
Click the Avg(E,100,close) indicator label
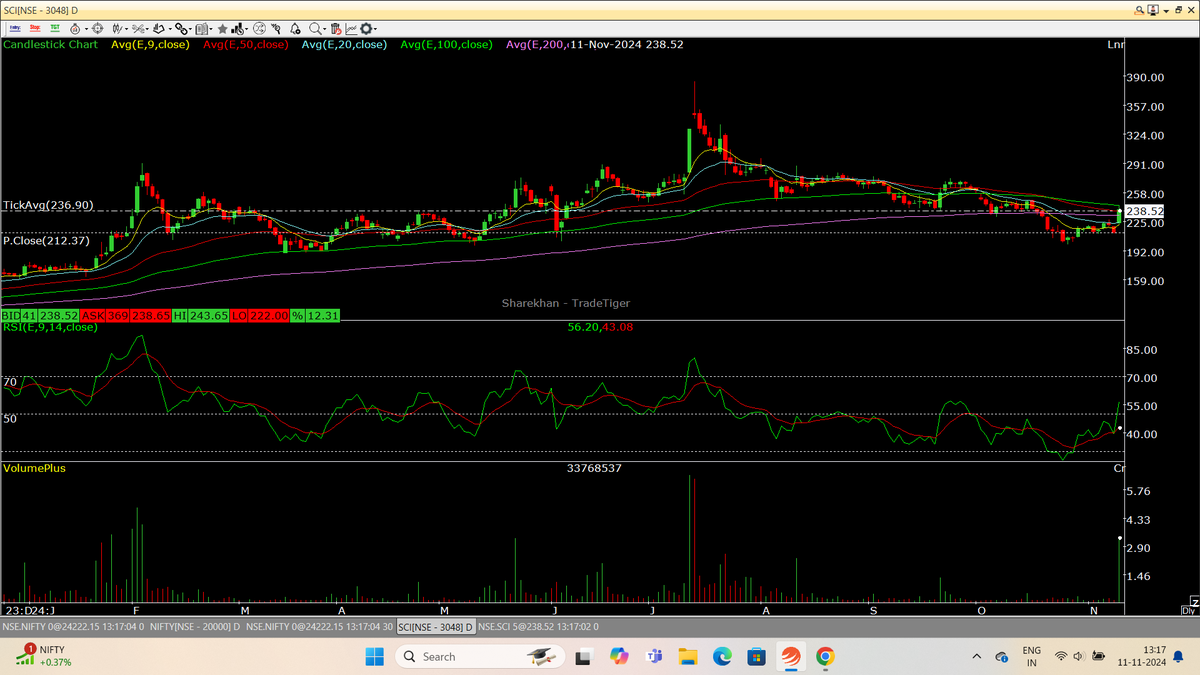click(x=446, y=44)
